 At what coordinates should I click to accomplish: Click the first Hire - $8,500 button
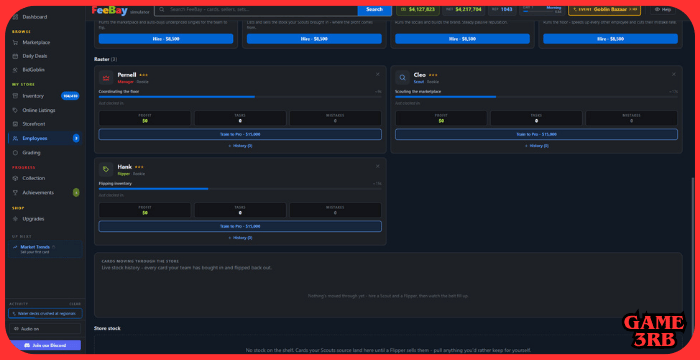166,39
